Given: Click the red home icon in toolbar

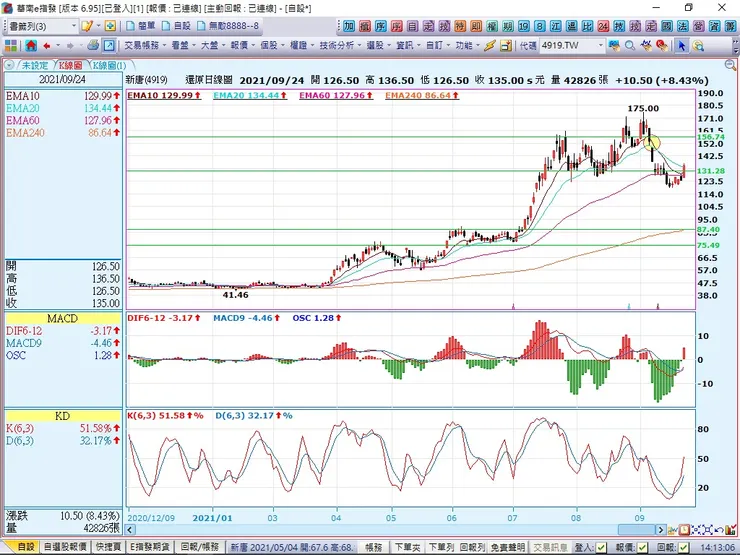Looking at the screenshot, I should [31, 45].
